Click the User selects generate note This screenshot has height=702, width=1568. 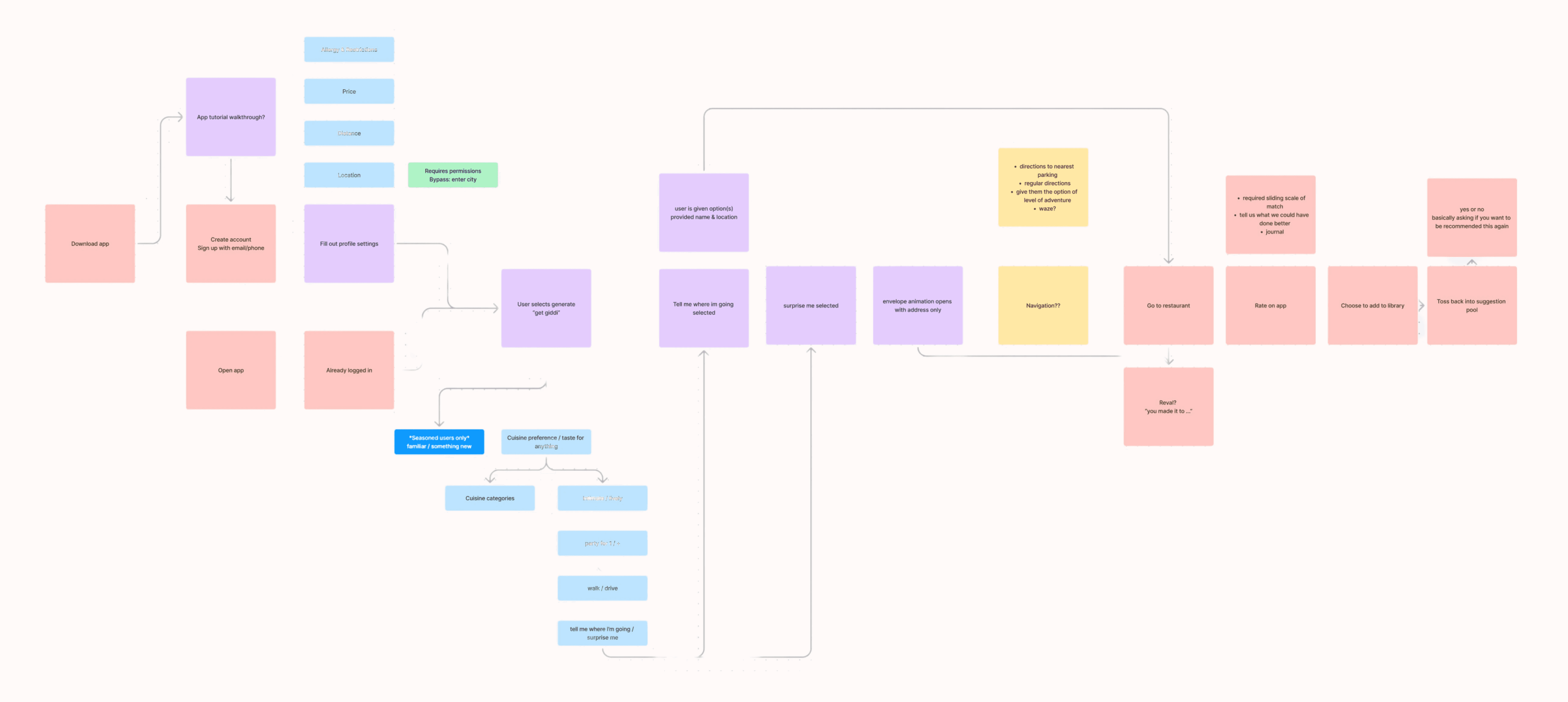tap(546, 308)
